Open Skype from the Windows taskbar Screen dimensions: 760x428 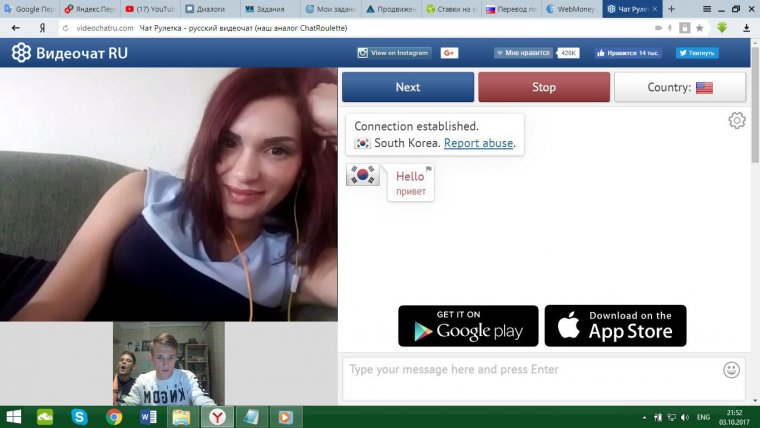79,416
